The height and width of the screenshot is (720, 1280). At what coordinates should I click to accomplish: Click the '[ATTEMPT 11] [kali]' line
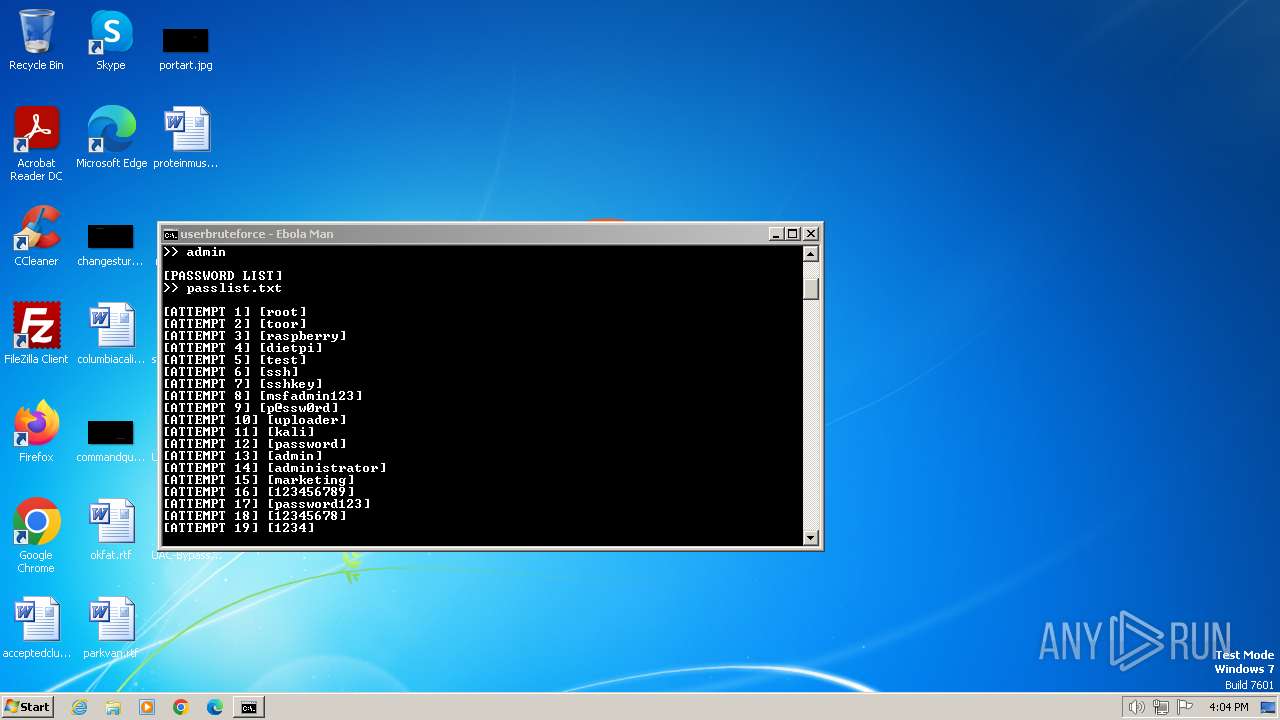pyautogui.click(x=239, y=432)
